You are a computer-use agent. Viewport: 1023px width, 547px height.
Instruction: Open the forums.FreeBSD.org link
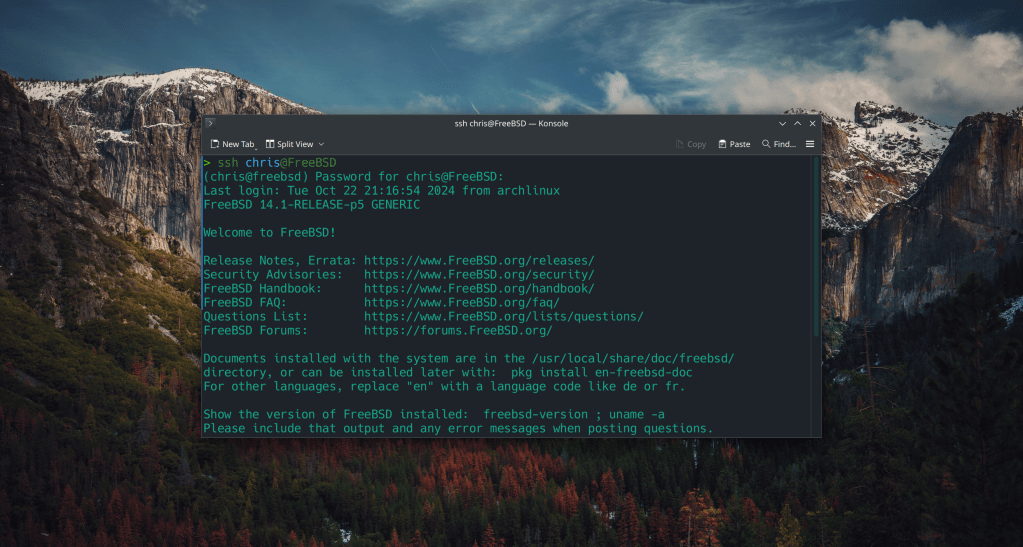tap(458, 331)
